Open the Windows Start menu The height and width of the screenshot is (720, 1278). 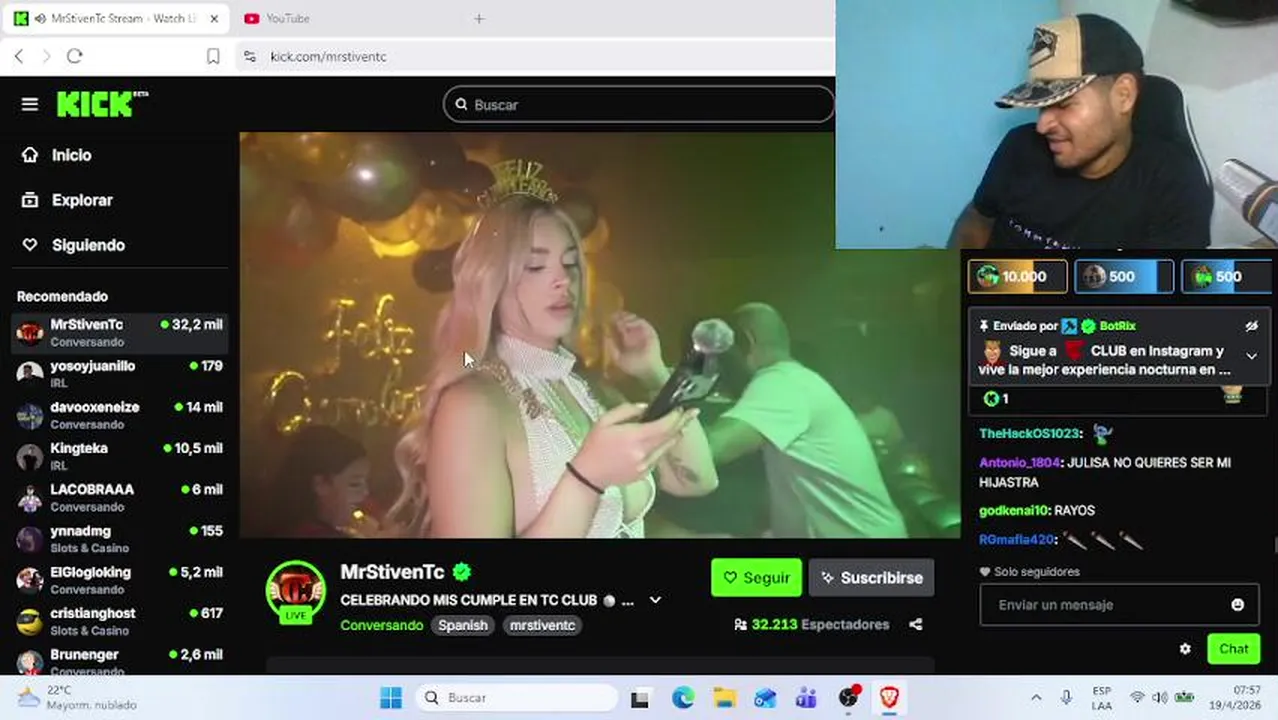391,697
